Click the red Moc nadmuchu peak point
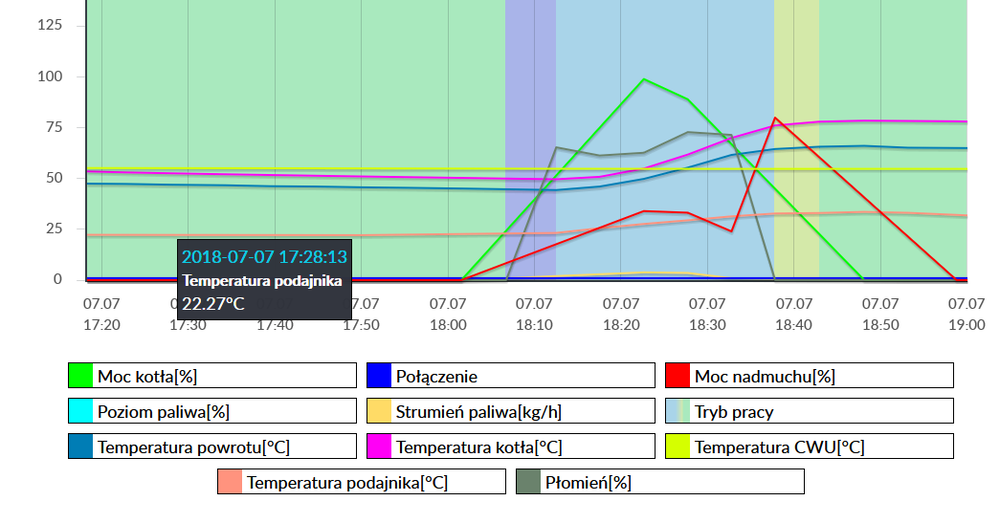Viewport: 1000px width, 523px height. pyautogui.click(x=775, y=118)
